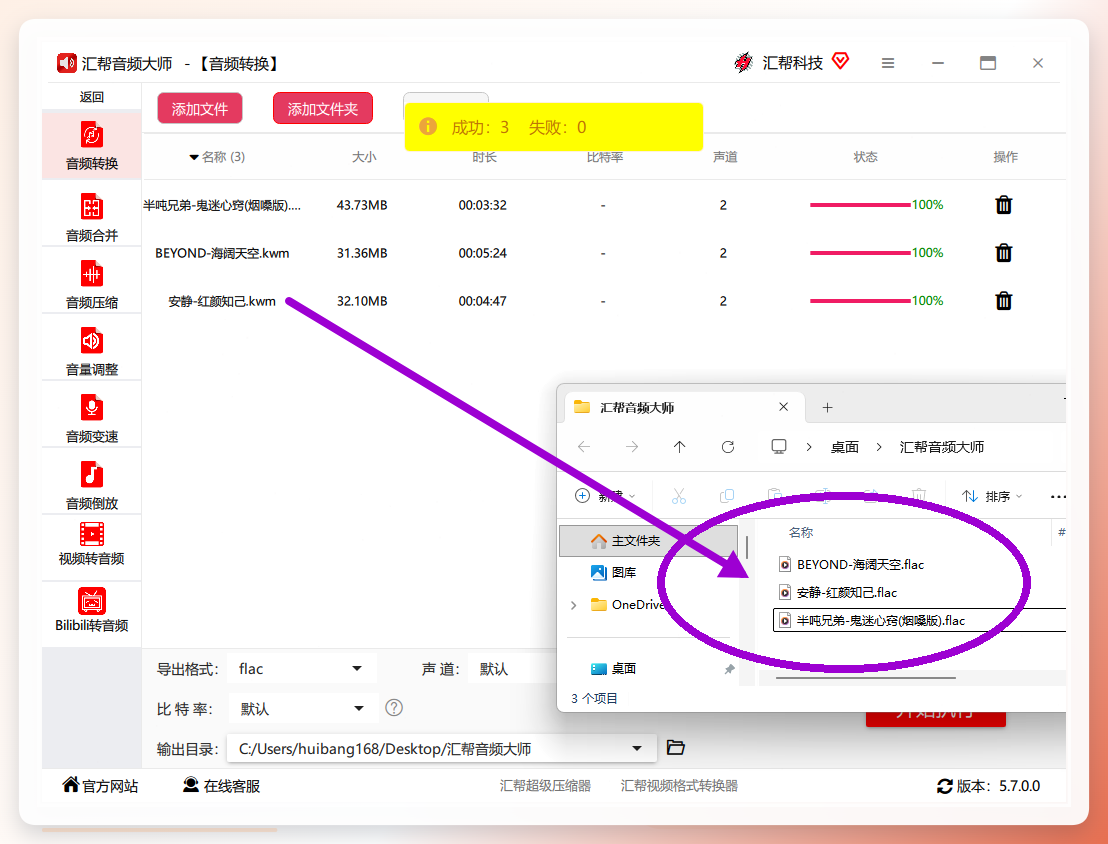Go up one folder in Explorer

coord(680,447)
